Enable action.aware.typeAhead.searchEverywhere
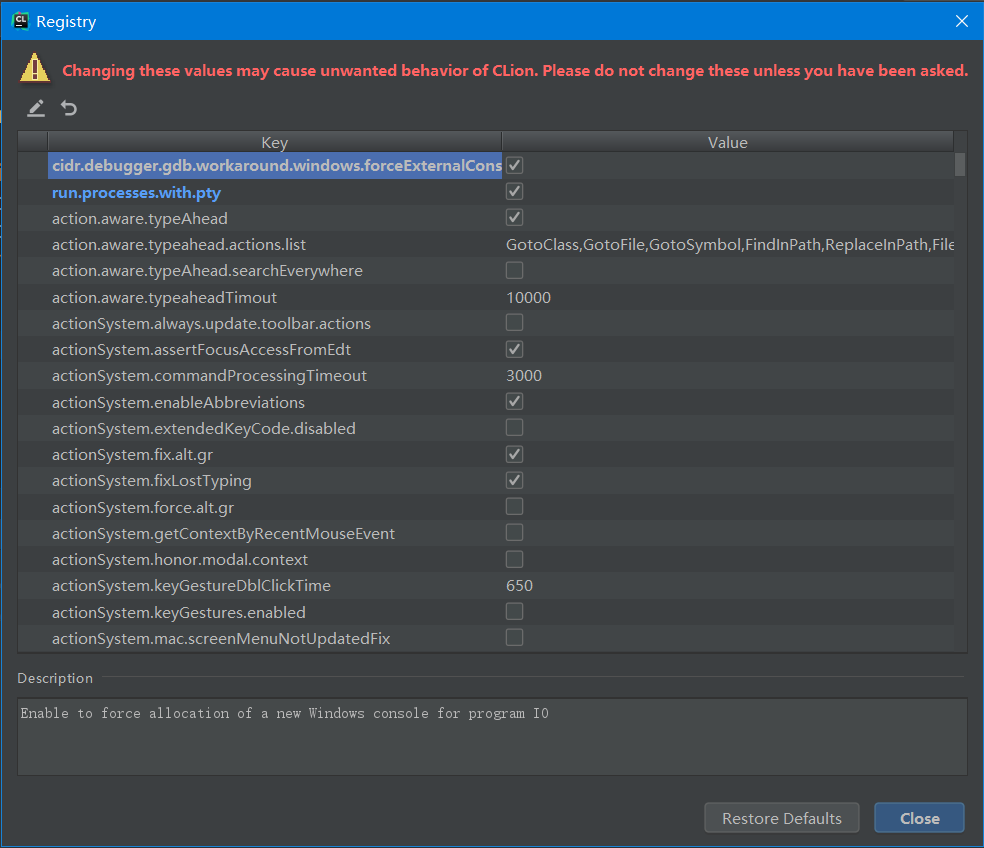Viewport: 984px width, 848px height. click(x=514, y=270)
